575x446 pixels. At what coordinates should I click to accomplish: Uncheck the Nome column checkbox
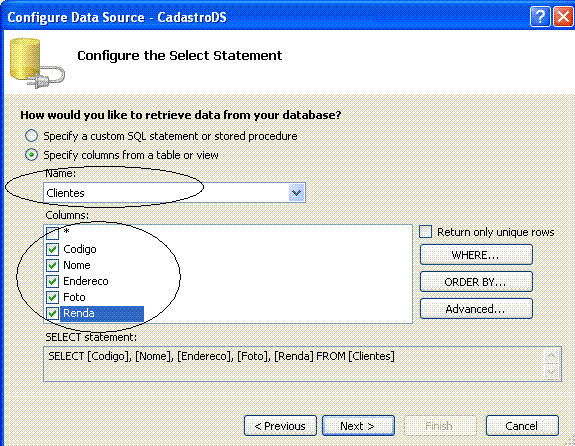point(52,265)
